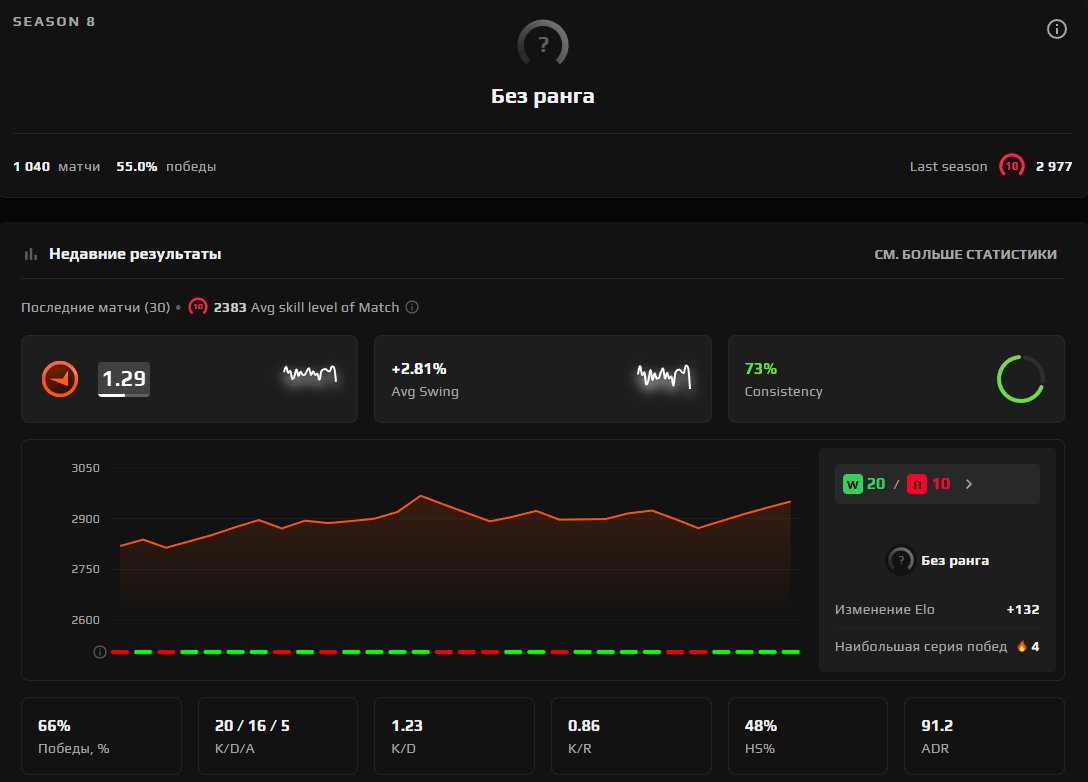Viewport: 1088px width, 782px height.
Task: Click the Avg Swing stat card
Action: pos(543,379)
